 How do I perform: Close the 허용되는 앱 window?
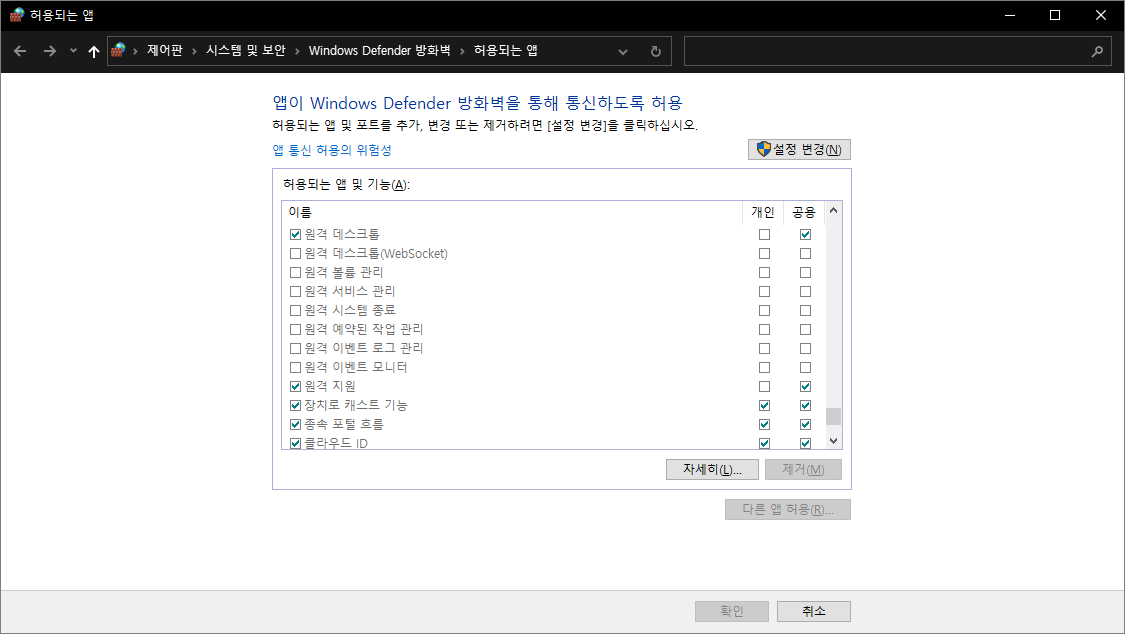[x=1101, y=15]
